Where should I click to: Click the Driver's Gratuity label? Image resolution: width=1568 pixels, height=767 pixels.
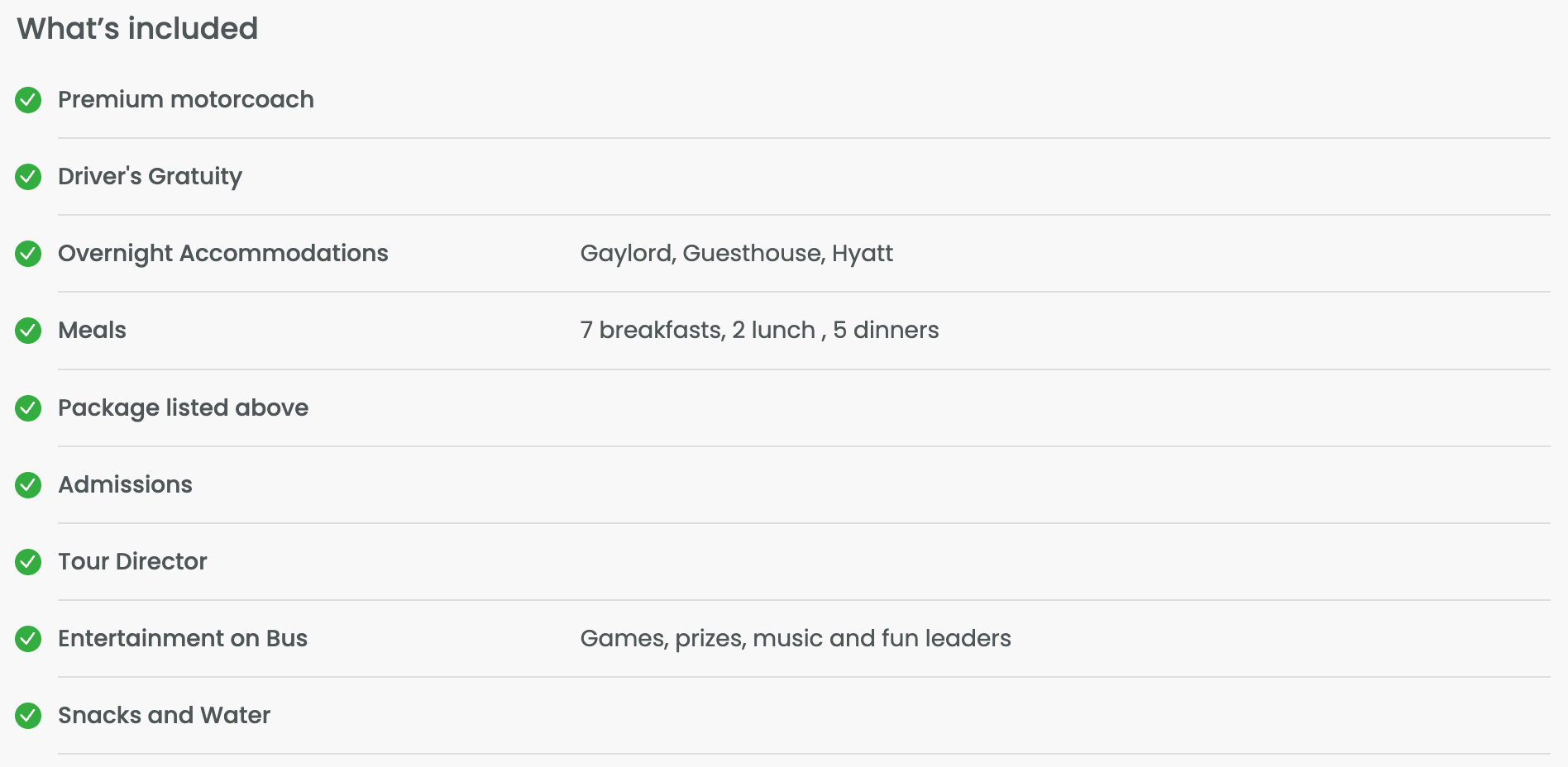(150, 177)
